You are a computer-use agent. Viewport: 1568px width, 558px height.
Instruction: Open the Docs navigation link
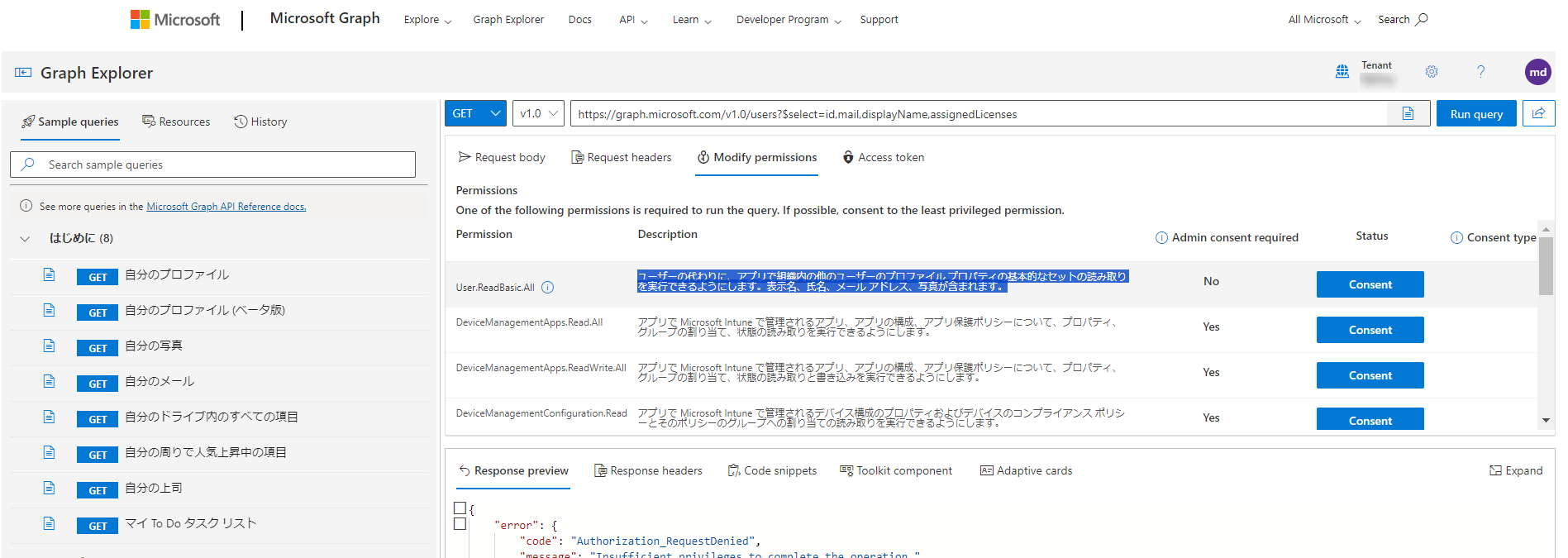[x=580, y=20]
